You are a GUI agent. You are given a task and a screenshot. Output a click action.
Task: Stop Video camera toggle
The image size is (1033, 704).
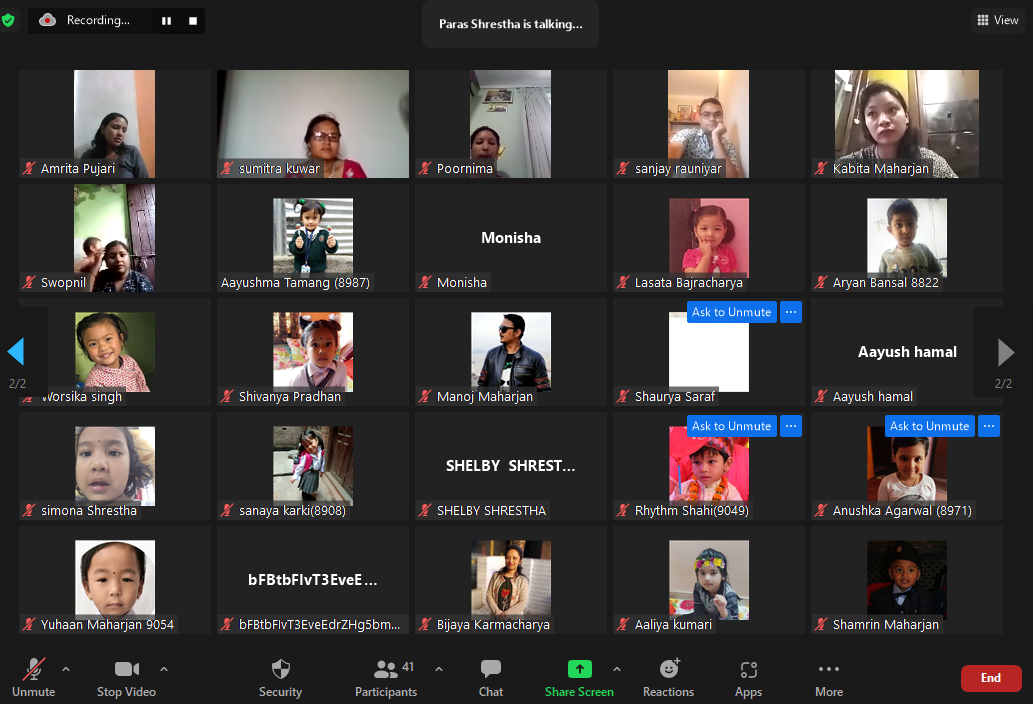[126, 677]
